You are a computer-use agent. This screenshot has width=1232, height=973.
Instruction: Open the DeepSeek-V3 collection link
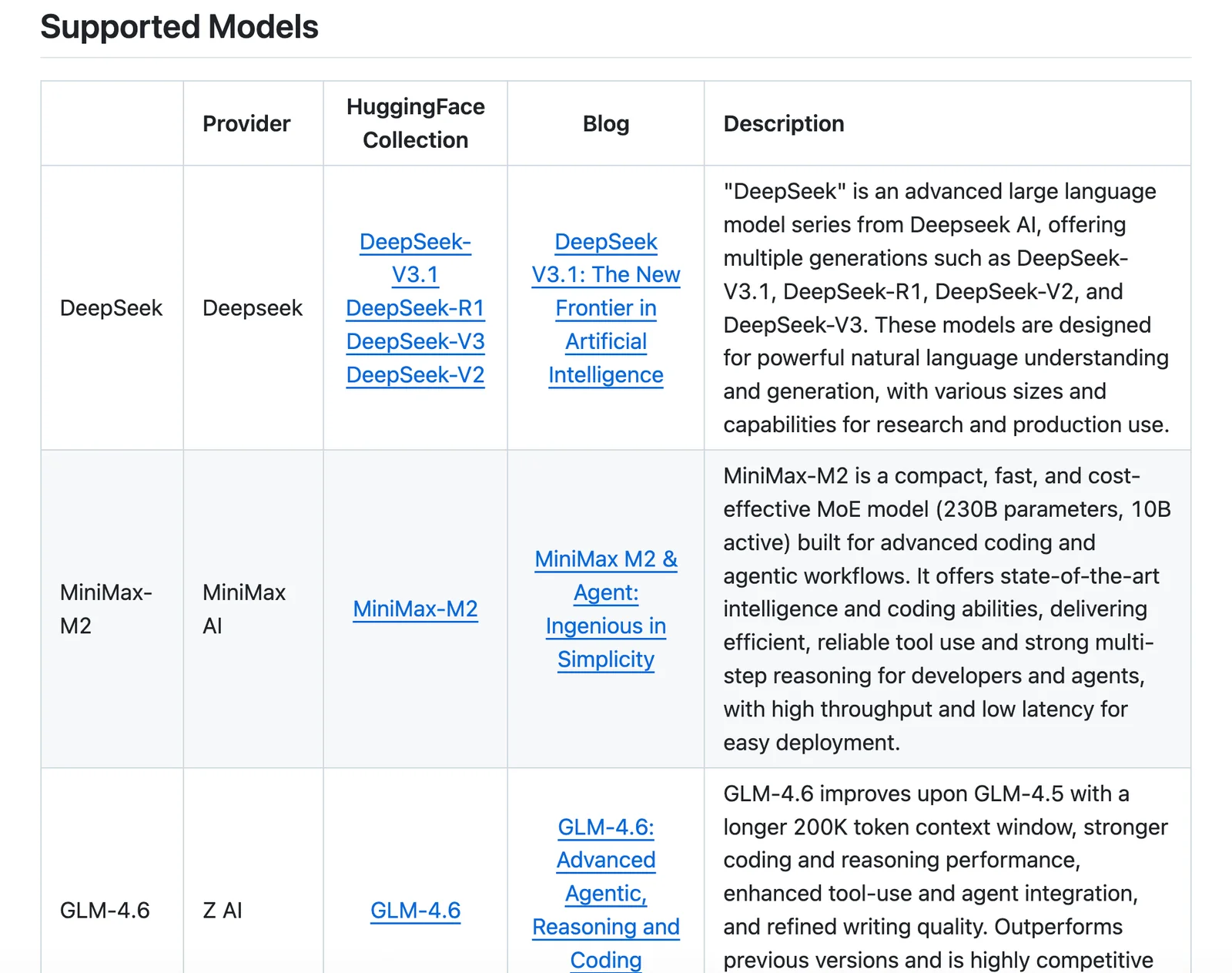[415, 341]
